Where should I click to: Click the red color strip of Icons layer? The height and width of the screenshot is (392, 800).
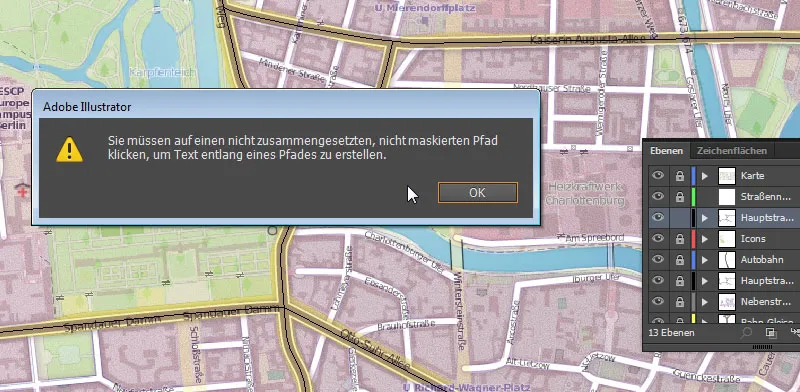pyautogui.click(x=693, y=239)
